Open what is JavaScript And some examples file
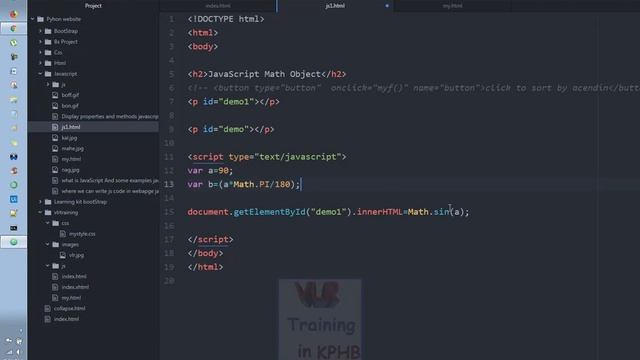Viewport: 640px width, 360px height. (110, 180)
